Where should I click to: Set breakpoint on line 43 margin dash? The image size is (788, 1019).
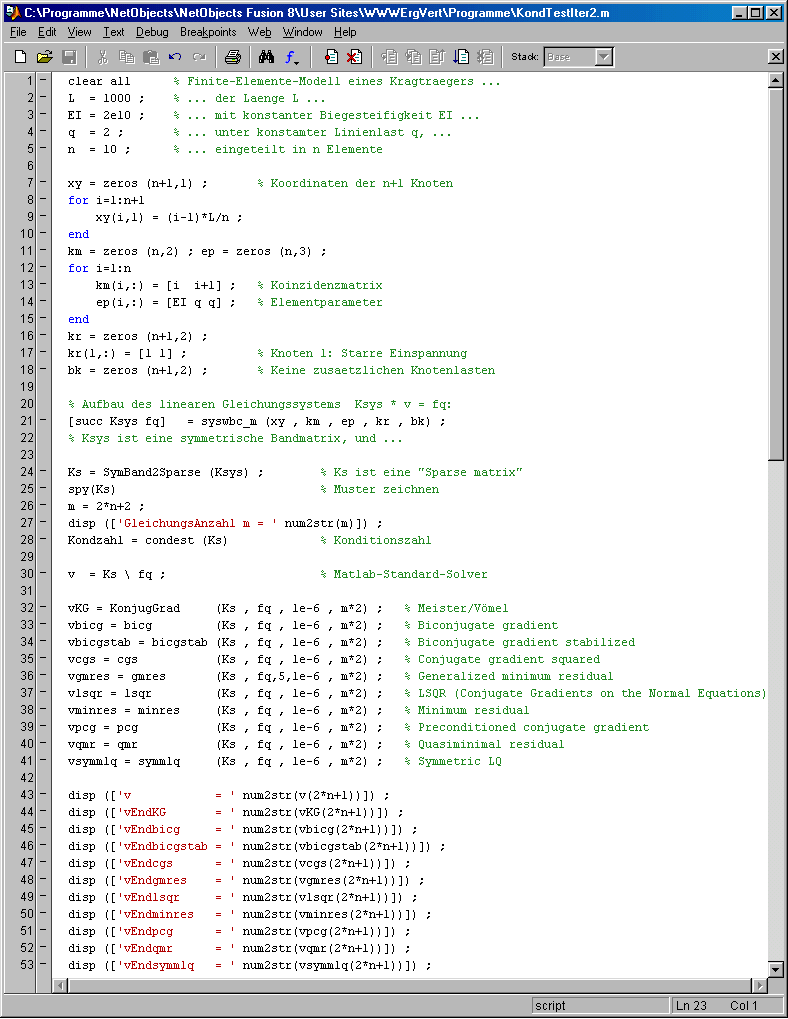tap(43, 795)
